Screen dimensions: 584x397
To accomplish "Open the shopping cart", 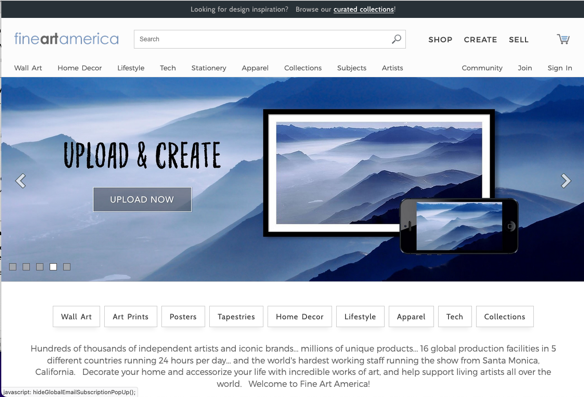I will click(563, 39).
